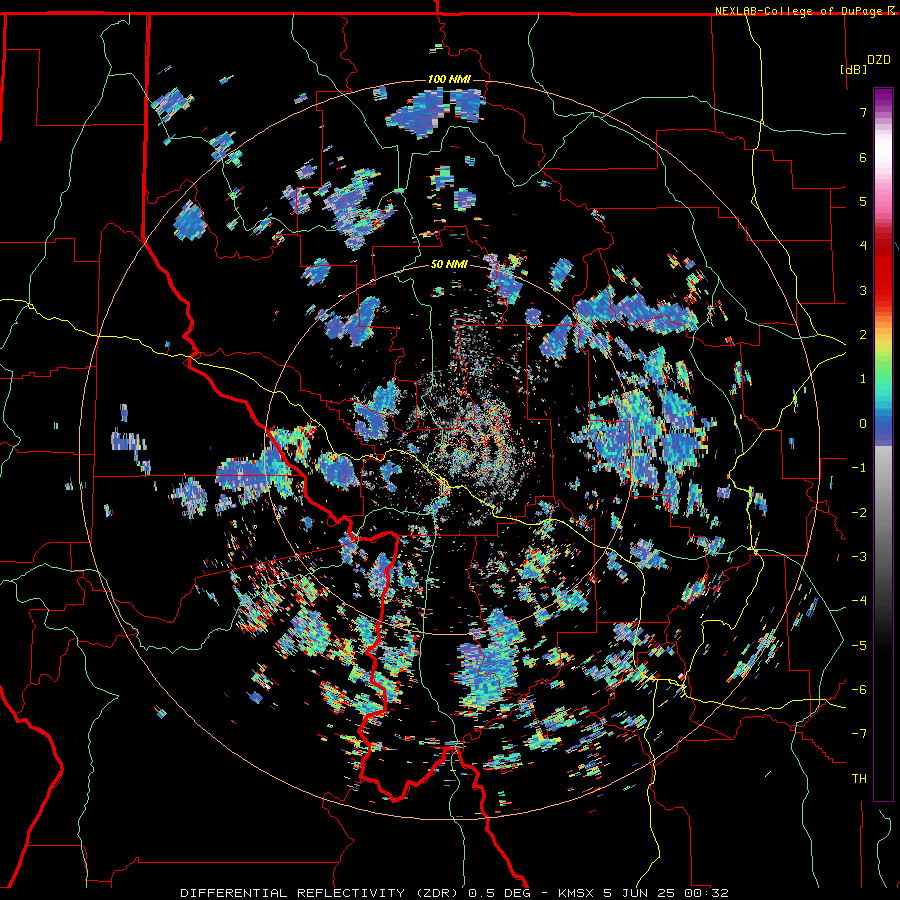Click the NEXLAB-College of DuPage watermark text
The image size is (900, 900).
point(799,11)
